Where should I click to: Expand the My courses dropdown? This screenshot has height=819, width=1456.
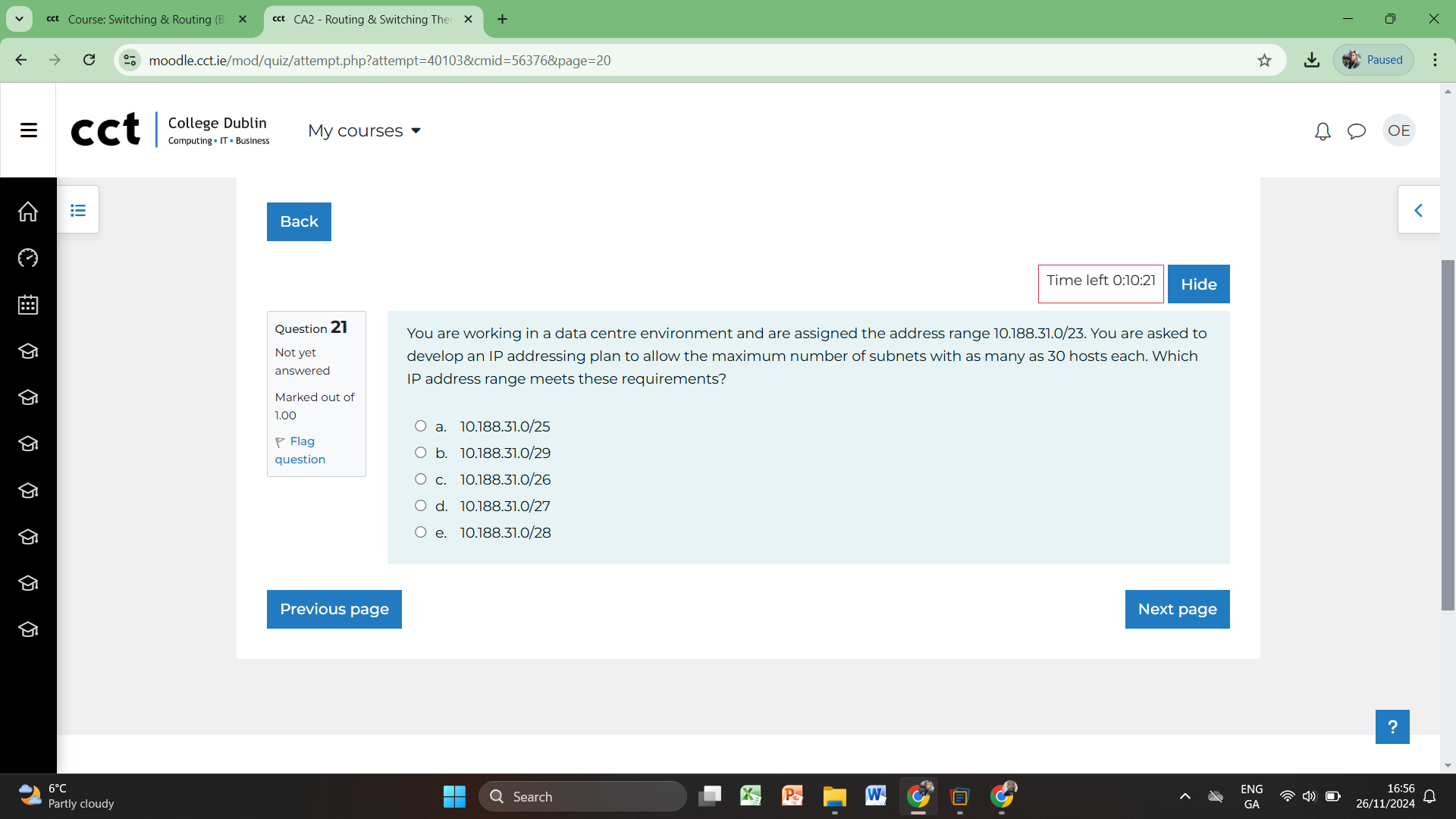coord(364,131)
